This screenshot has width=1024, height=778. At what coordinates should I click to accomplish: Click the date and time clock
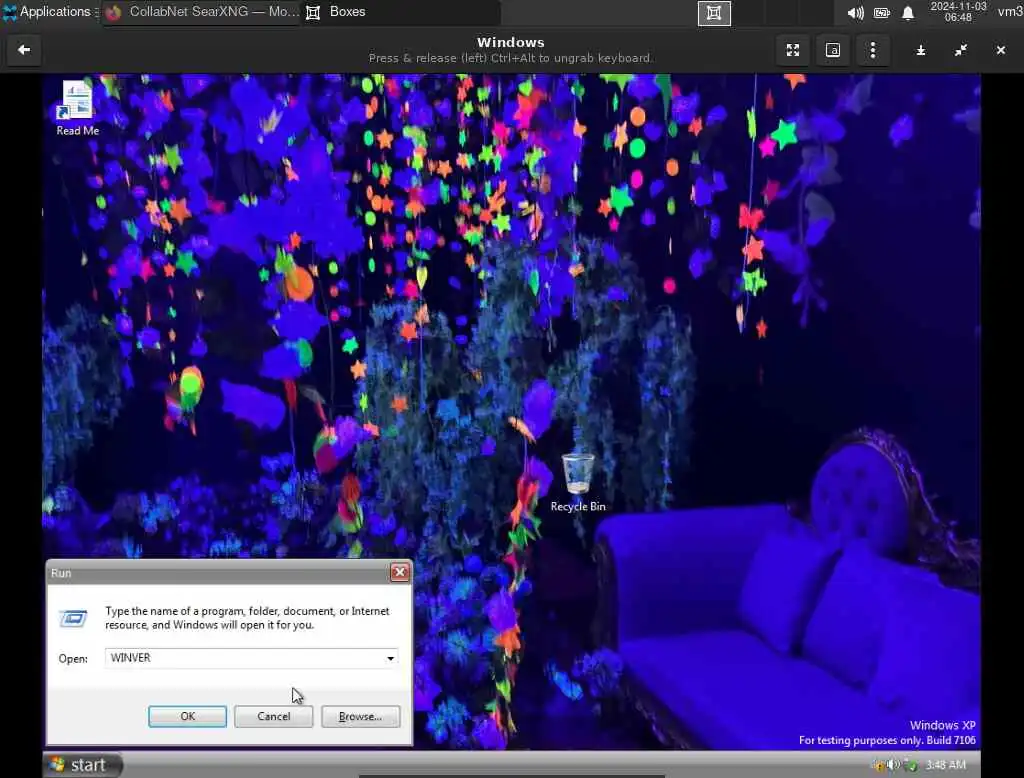point(958,12)
